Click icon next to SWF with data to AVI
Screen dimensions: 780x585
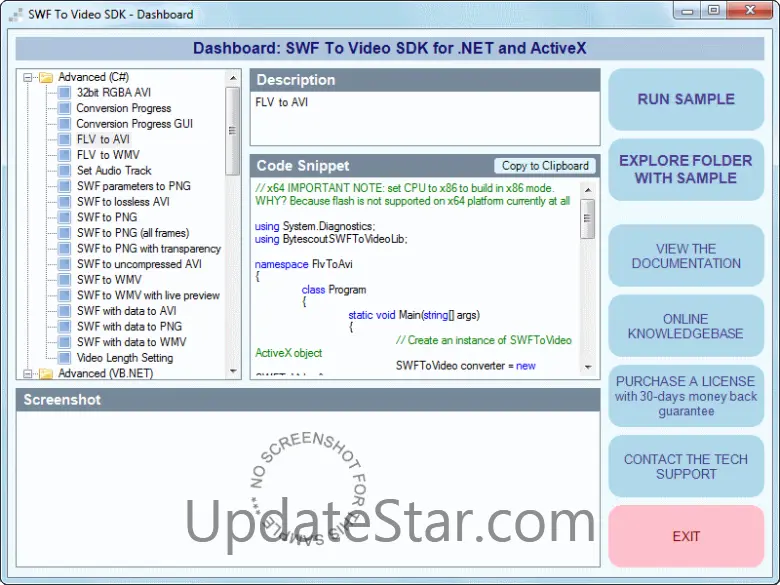pyautogui.click(x=64, y=311)
